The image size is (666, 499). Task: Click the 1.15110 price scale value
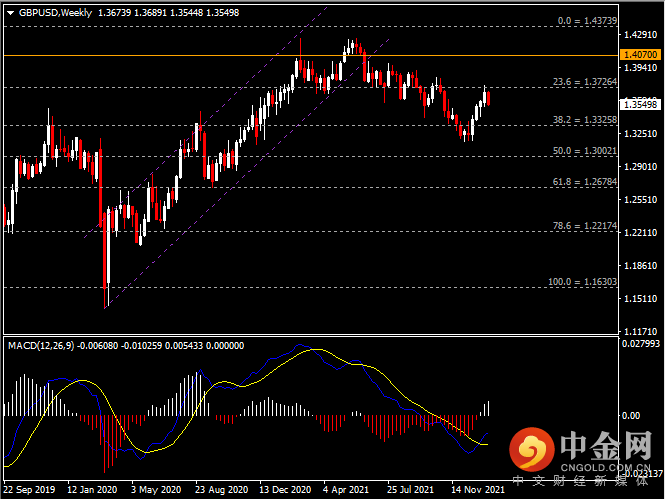[x=640, y=299]
